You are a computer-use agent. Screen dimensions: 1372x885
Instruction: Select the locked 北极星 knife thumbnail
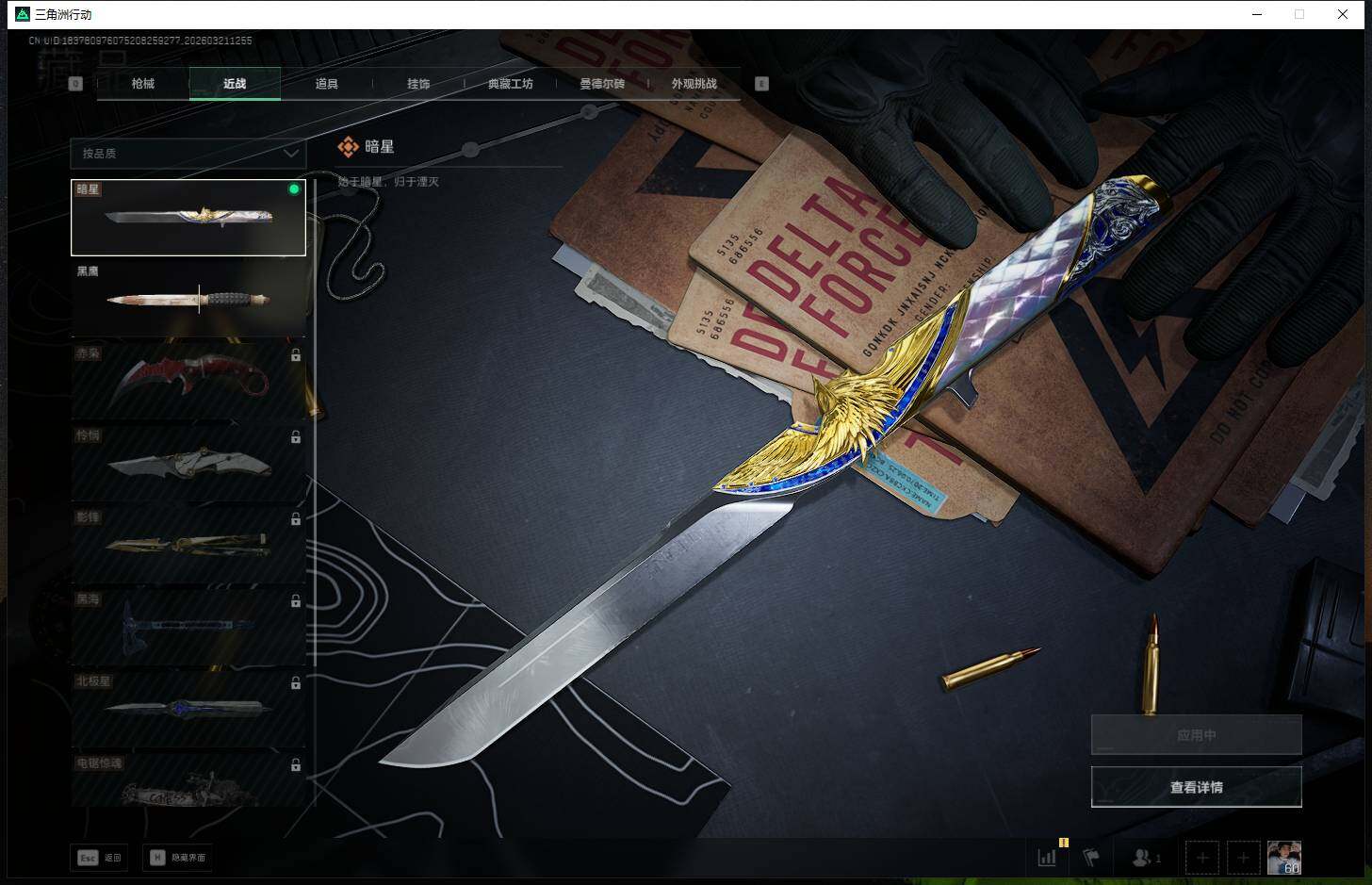point(188,709)
